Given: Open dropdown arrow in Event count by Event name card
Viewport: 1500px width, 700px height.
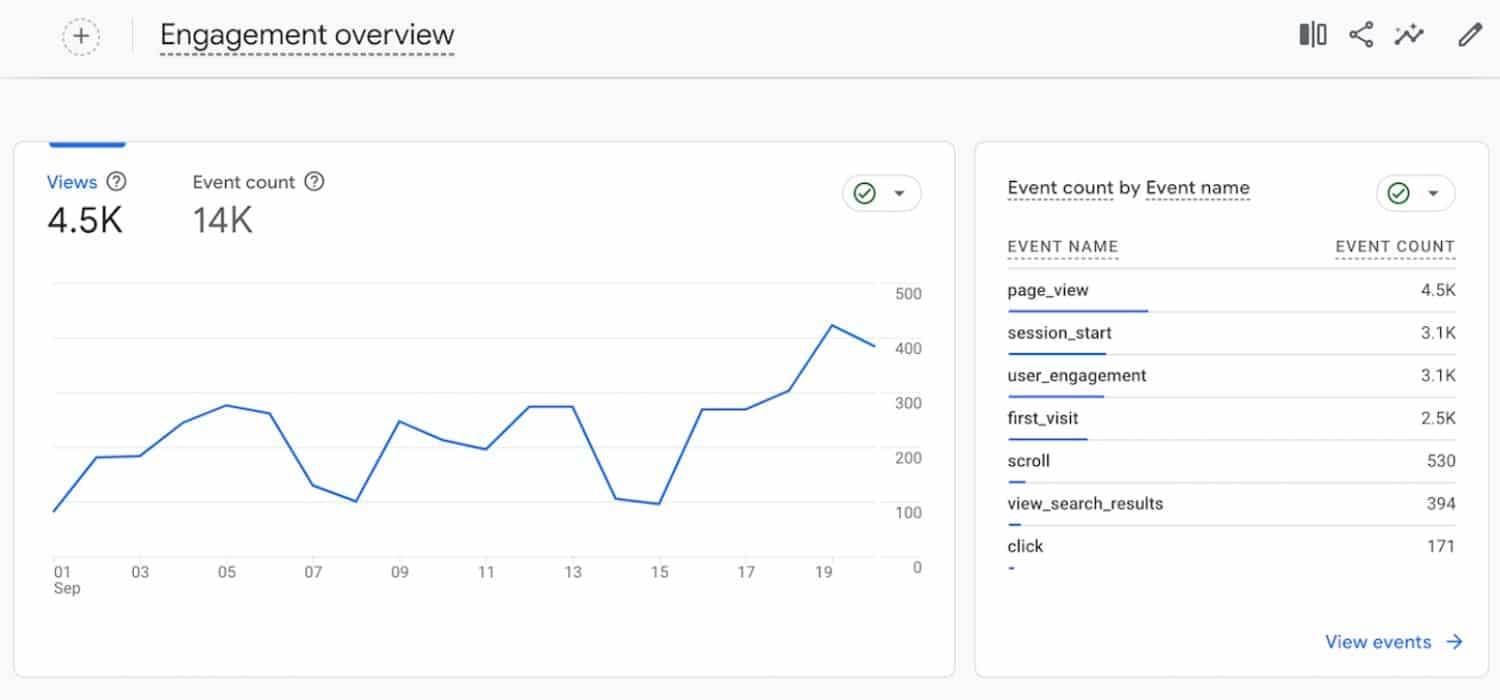Looking at the screenshot, I should 1433,193.
